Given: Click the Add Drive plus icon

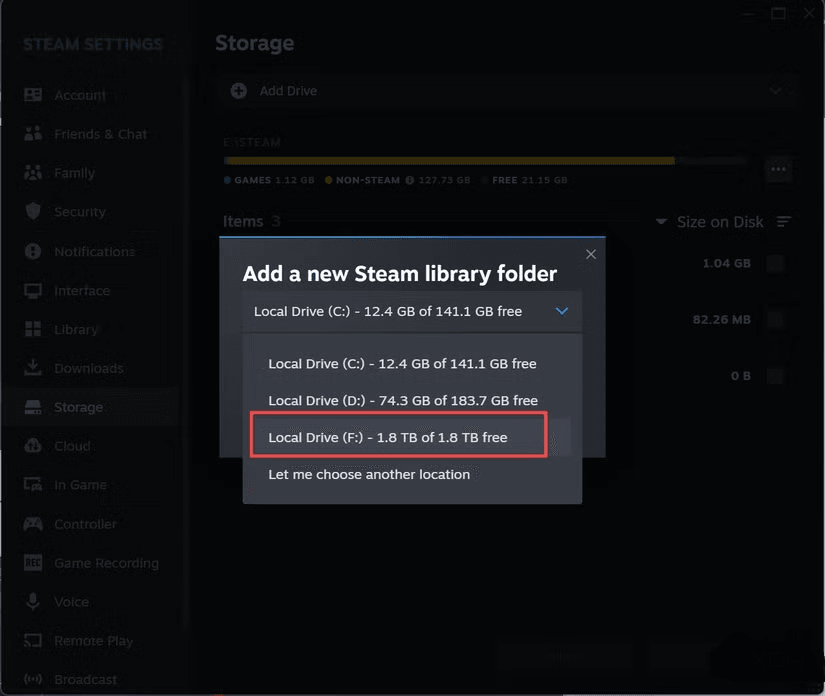Looking at the screenshot, I should coord(239,91).
